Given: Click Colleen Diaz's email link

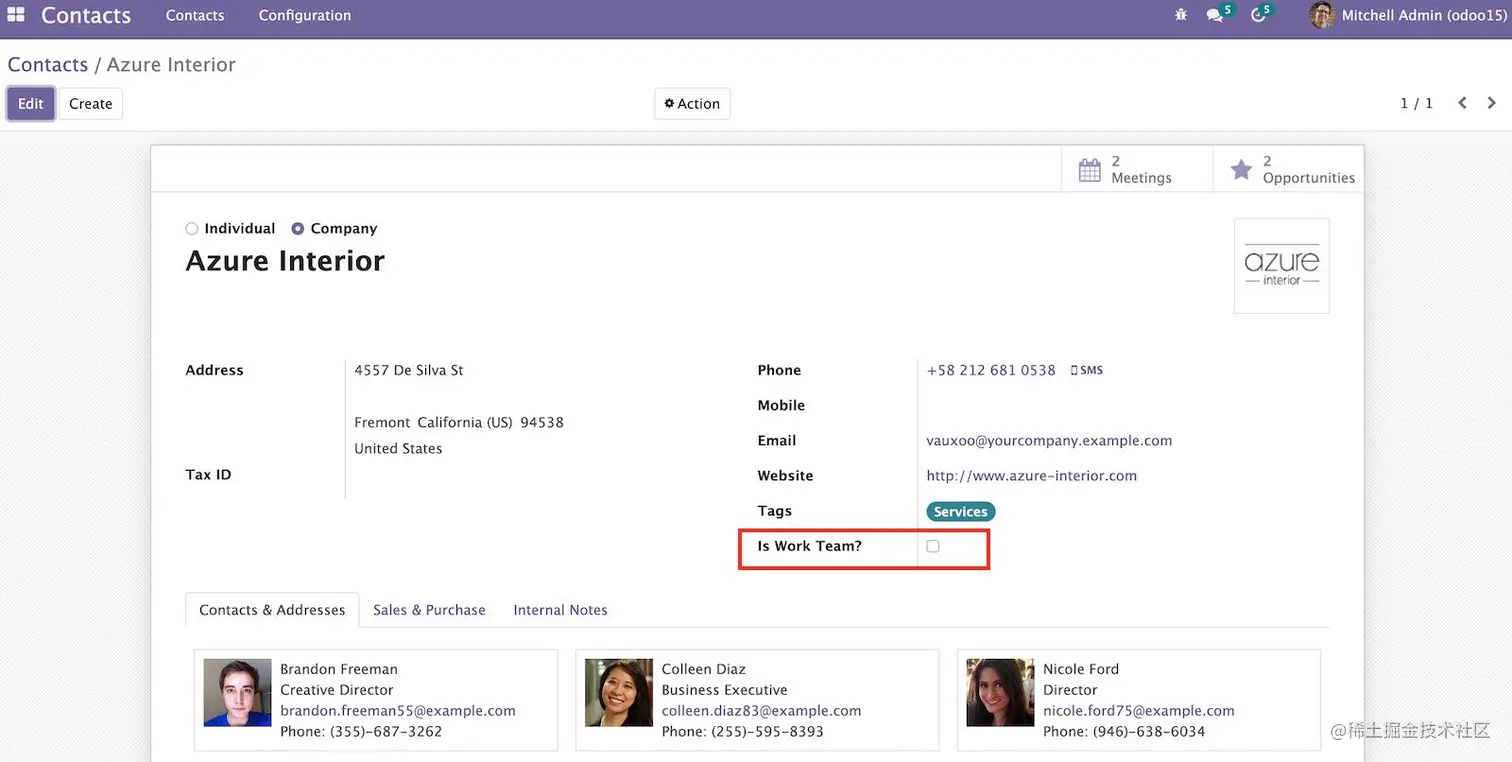Looking at the screenshot, I should [761, 711].
